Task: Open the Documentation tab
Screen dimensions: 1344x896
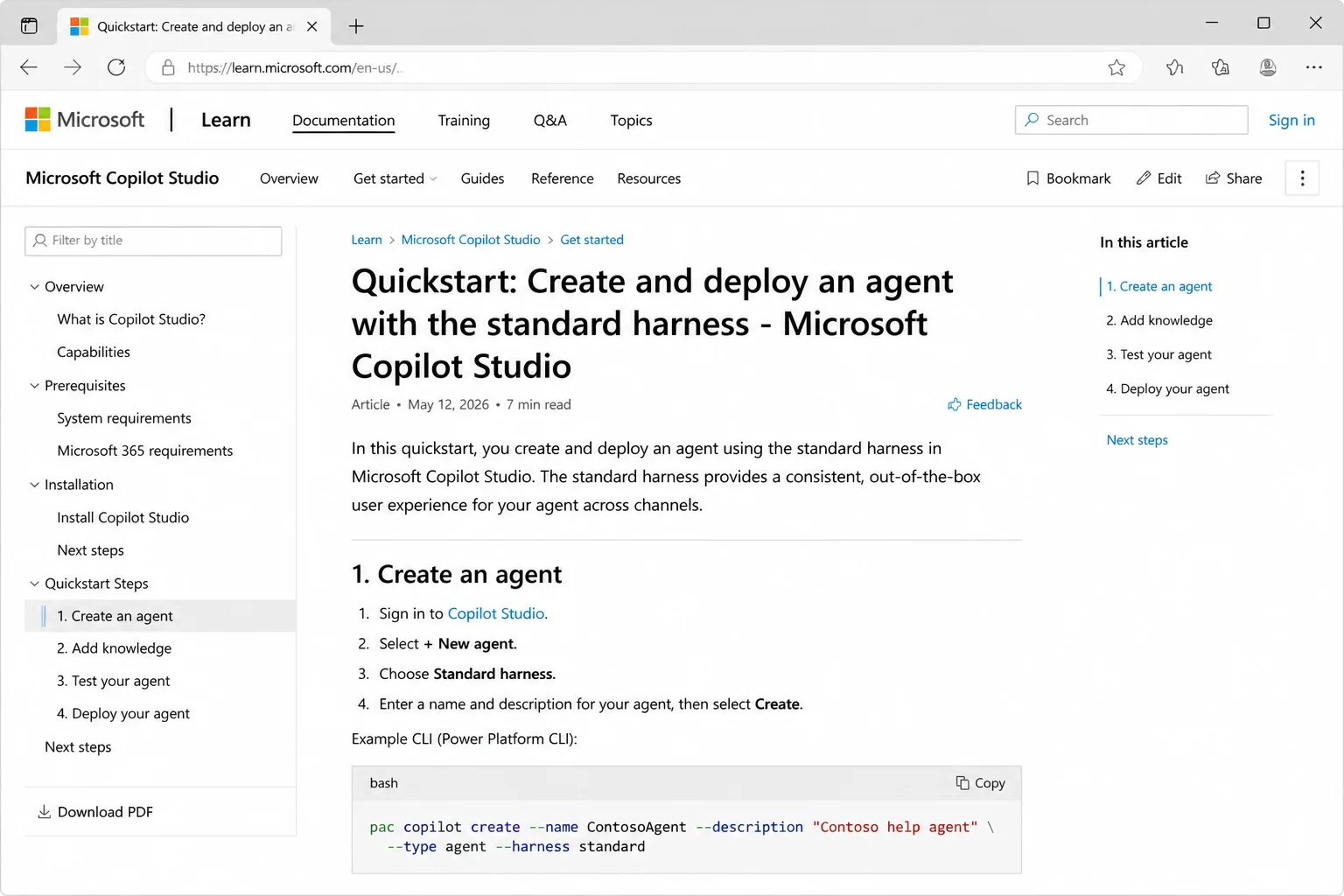Action: pyautogui.click(x=344, y=121)
